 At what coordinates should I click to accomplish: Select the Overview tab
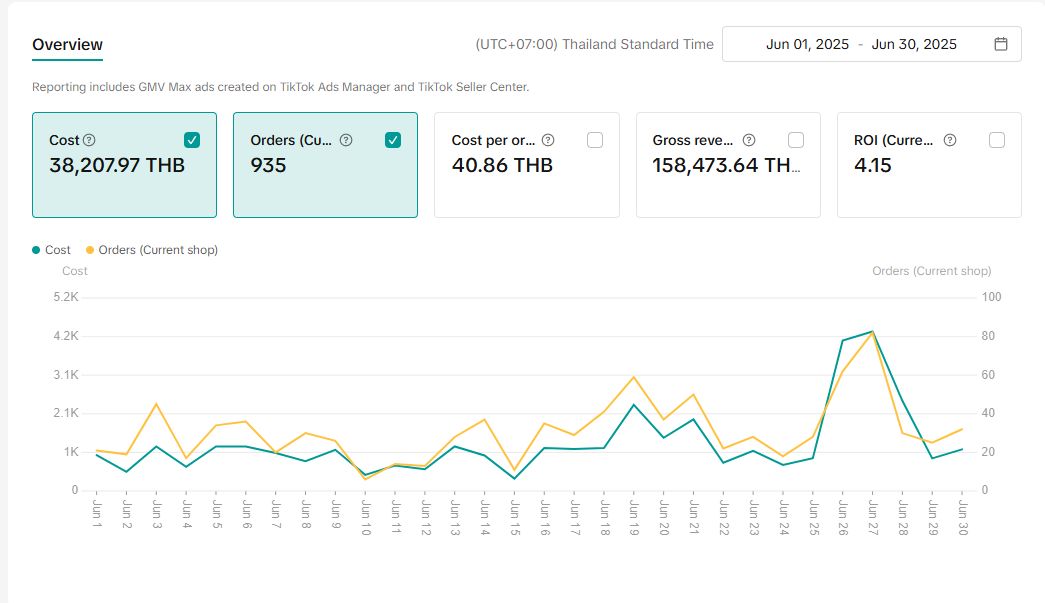point(67,44)
